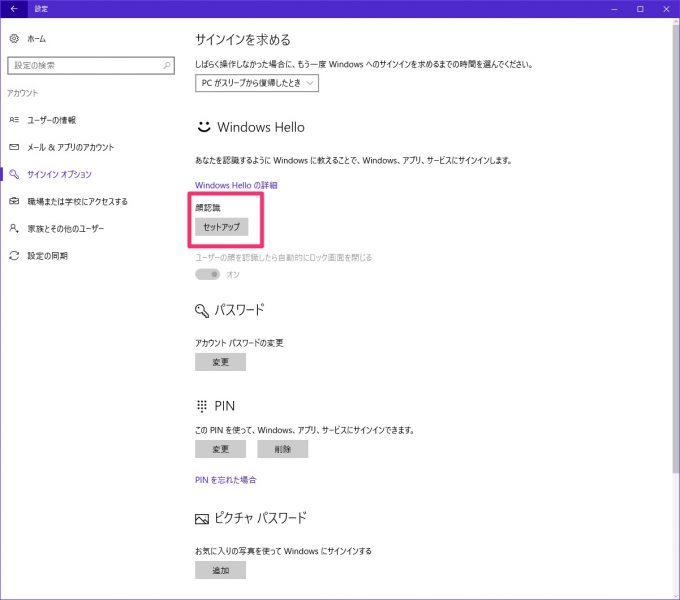Click 追加 button for picture password
Viewport: 680px width, 600px height.
[220, 571]
